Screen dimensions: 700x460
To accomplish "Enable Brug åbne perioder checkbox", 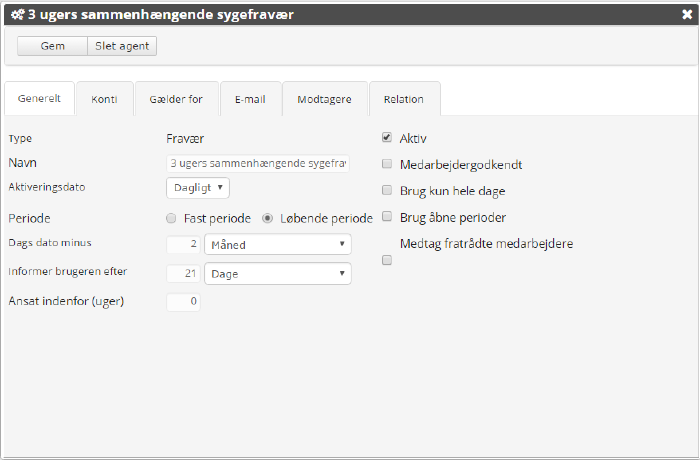I will [x=387, y=216].
